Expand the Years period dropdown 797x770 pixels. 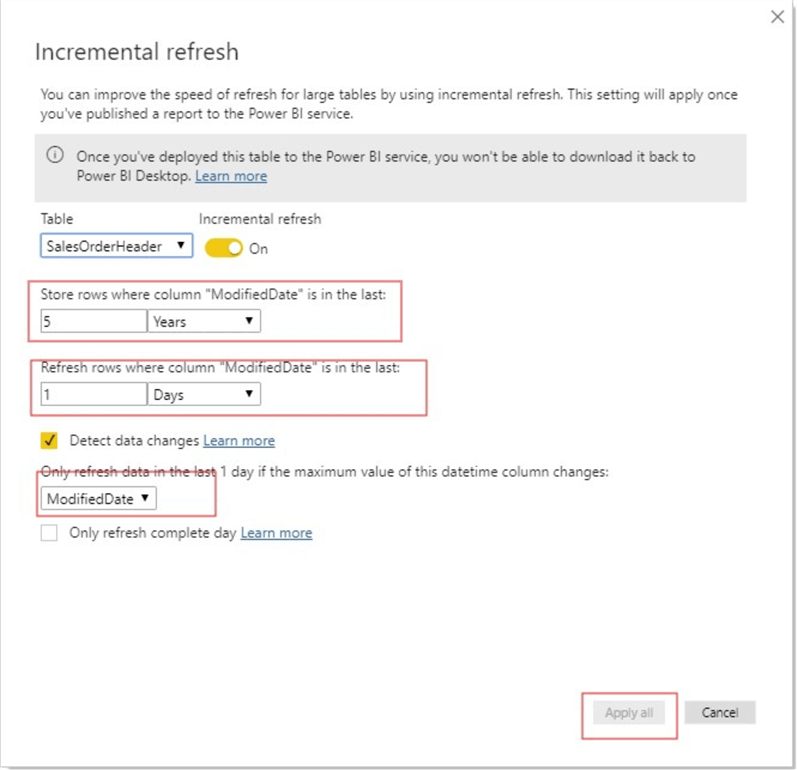(204, 321)
